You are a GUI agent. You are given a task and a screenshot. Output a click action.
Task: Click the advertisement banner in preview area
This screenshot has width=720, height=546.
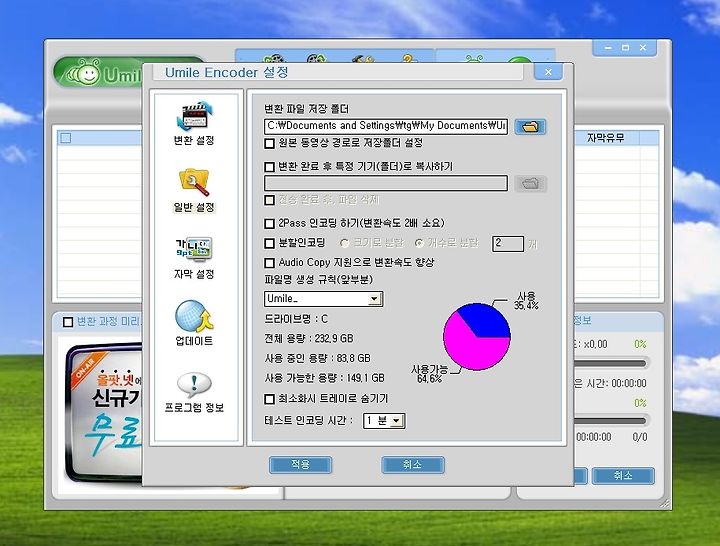pos(105,413)
